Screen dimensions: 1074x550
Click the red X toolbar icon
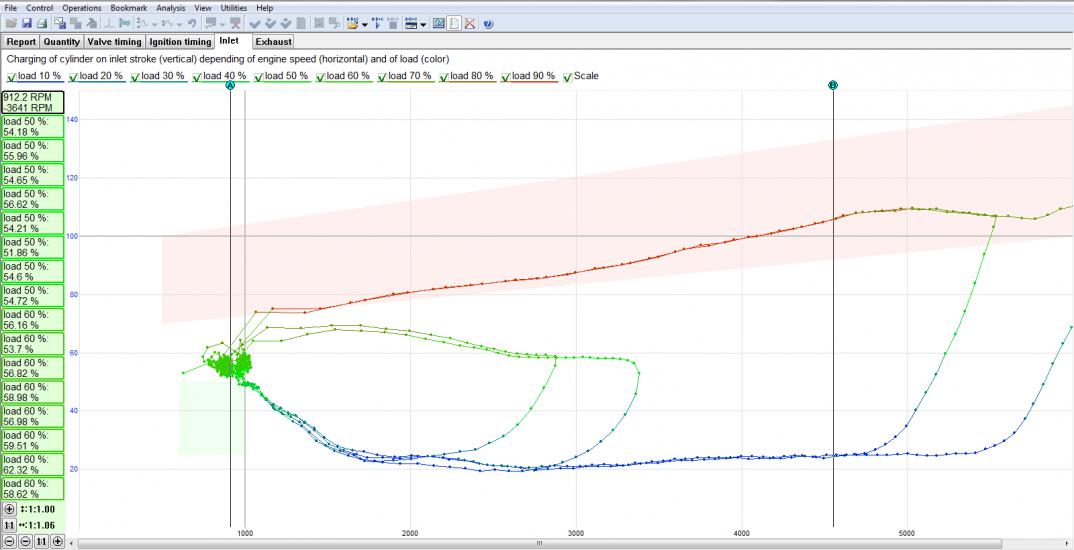[x=470, y=23]
